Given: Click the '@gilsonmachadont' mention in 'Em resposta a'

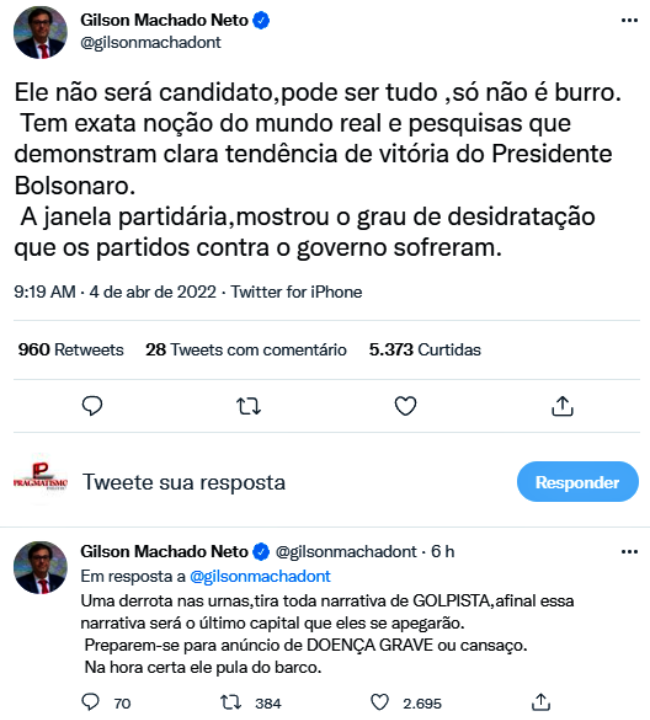Looking at the screenshot, I should coord(260,576).
